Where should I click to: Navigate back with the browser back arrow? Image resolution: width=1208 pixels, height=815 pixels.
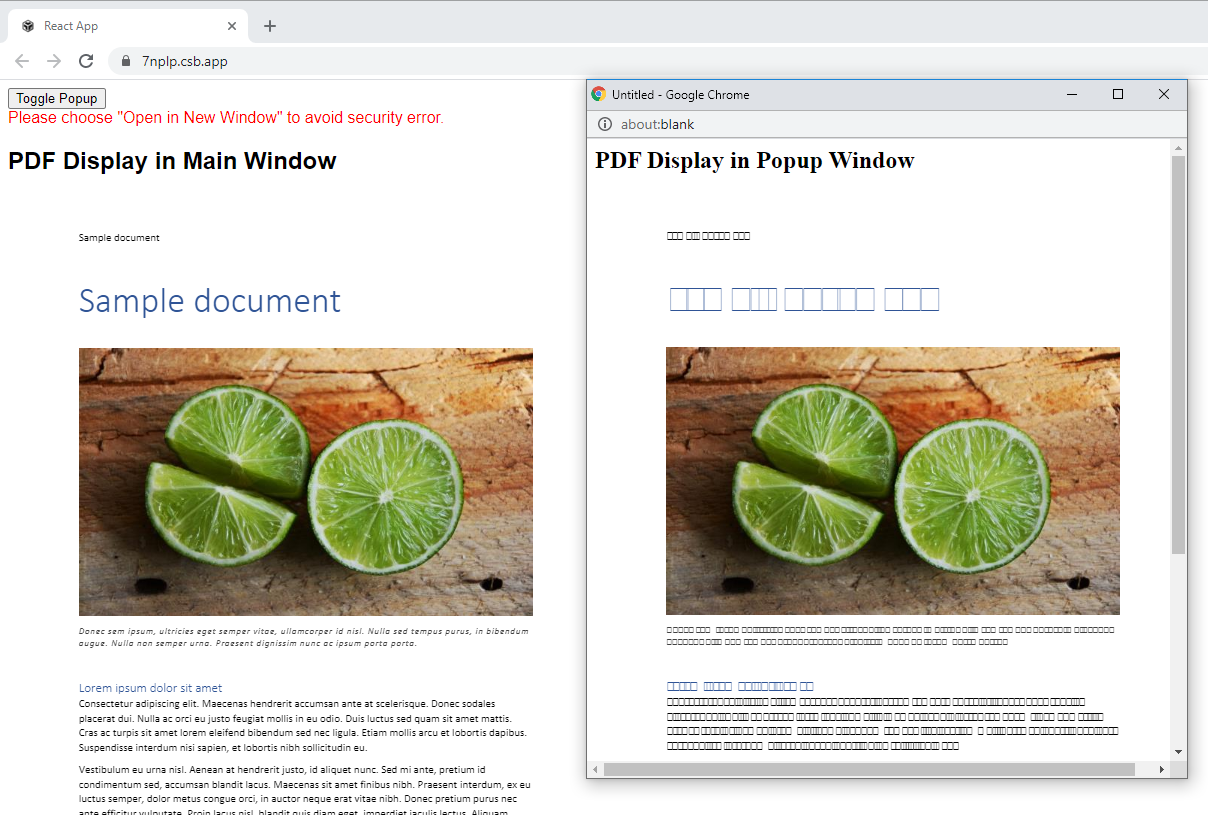coord(22,60)
